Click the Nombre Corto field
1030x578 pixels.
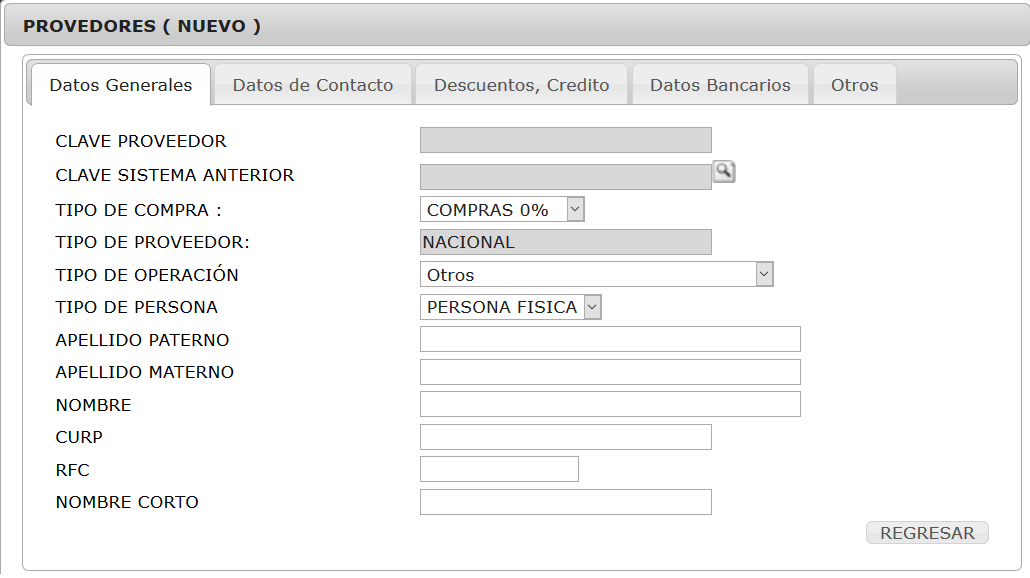pyautogui.click(x=566, y=502)
